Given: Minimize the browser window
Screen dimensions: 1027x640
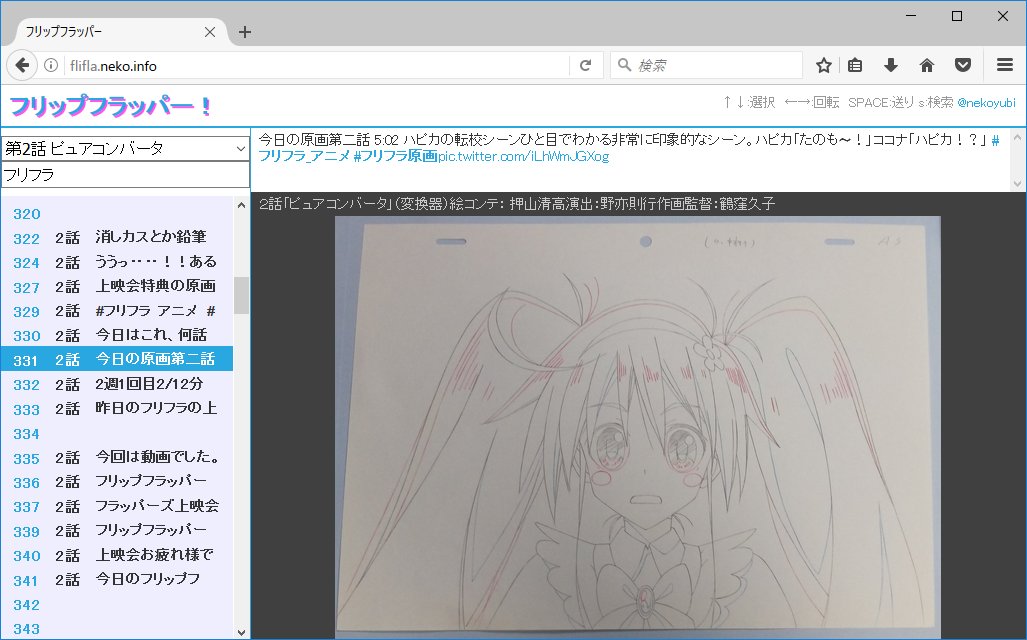Looking at the screenshot, I should pyautogui.click(x=911, y=16).
